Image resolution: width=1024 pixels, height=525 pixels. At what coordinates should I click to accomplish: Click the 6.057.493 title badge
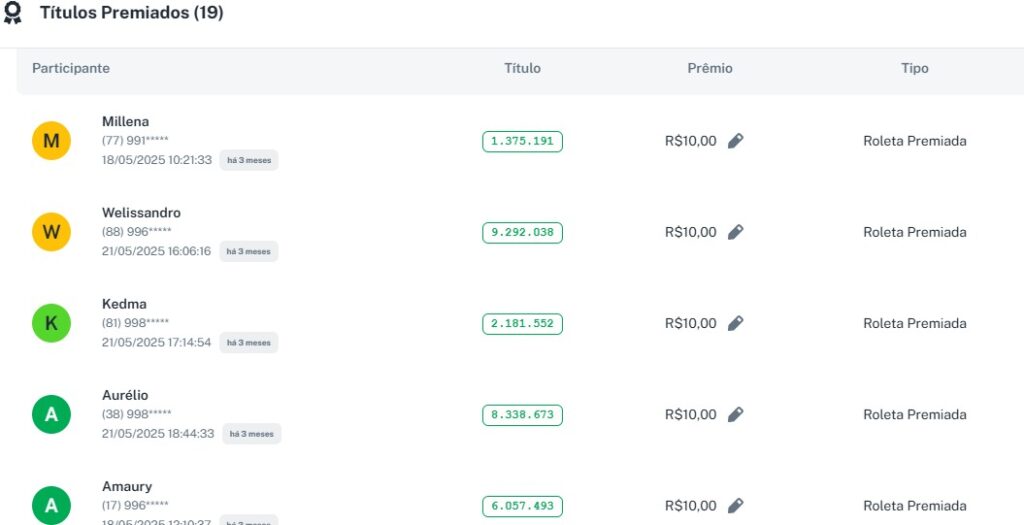pos(522,505)
